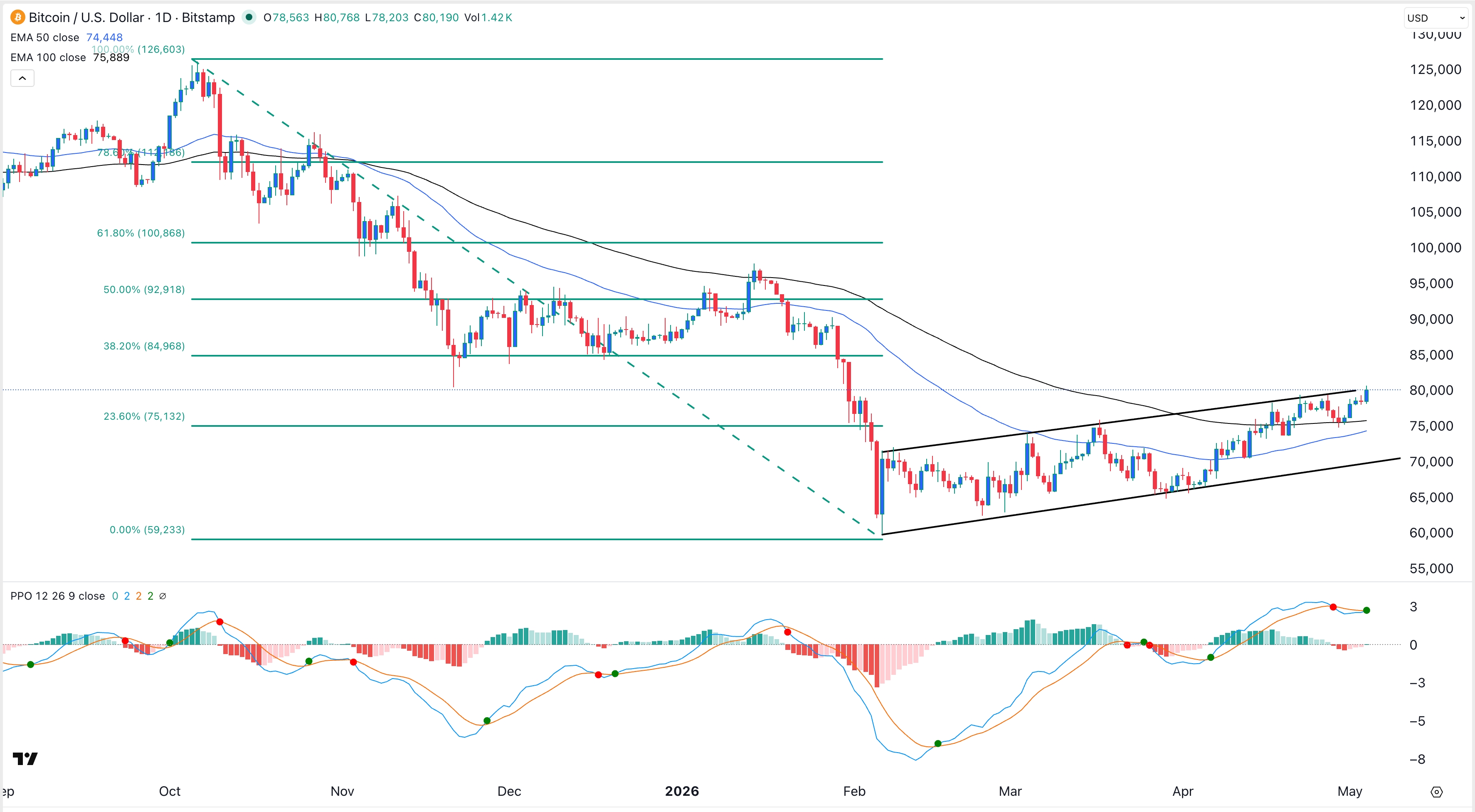
Task: Click the Dec label on time axis
Action: click(509, 792)
